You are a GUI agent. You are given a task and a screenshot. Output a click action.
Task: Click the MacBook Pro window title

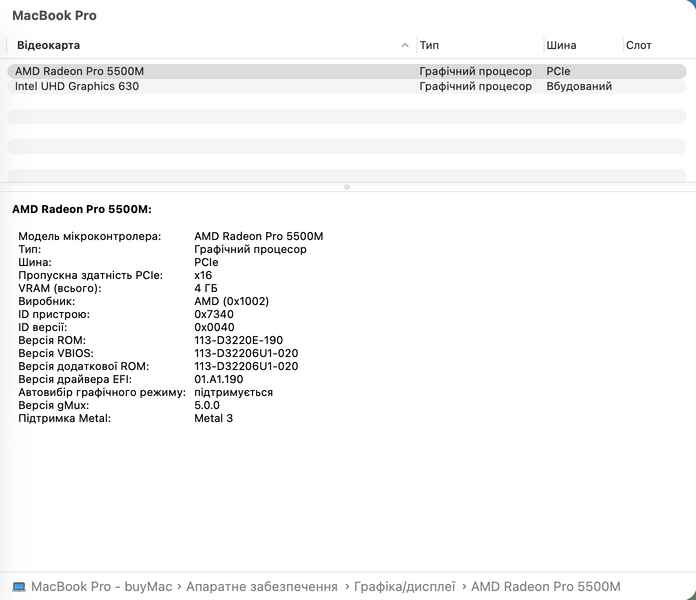[x=54, y=16]
